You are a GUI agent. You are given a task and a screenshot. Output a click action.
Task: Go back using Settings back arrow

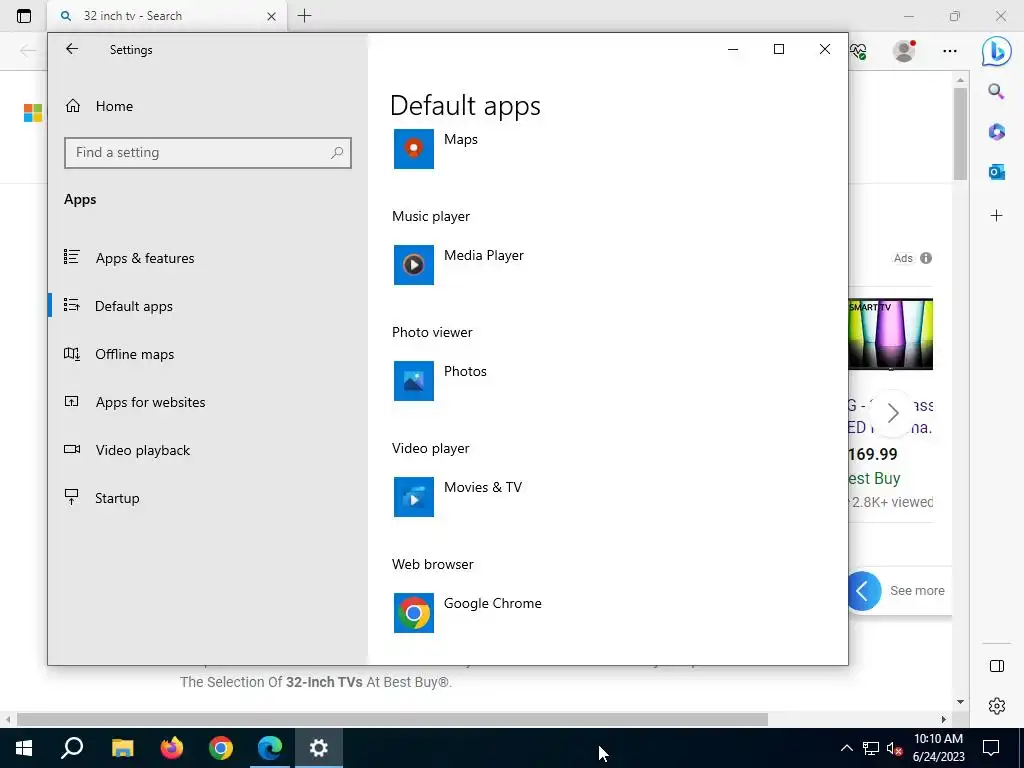(x=72, y=49)
